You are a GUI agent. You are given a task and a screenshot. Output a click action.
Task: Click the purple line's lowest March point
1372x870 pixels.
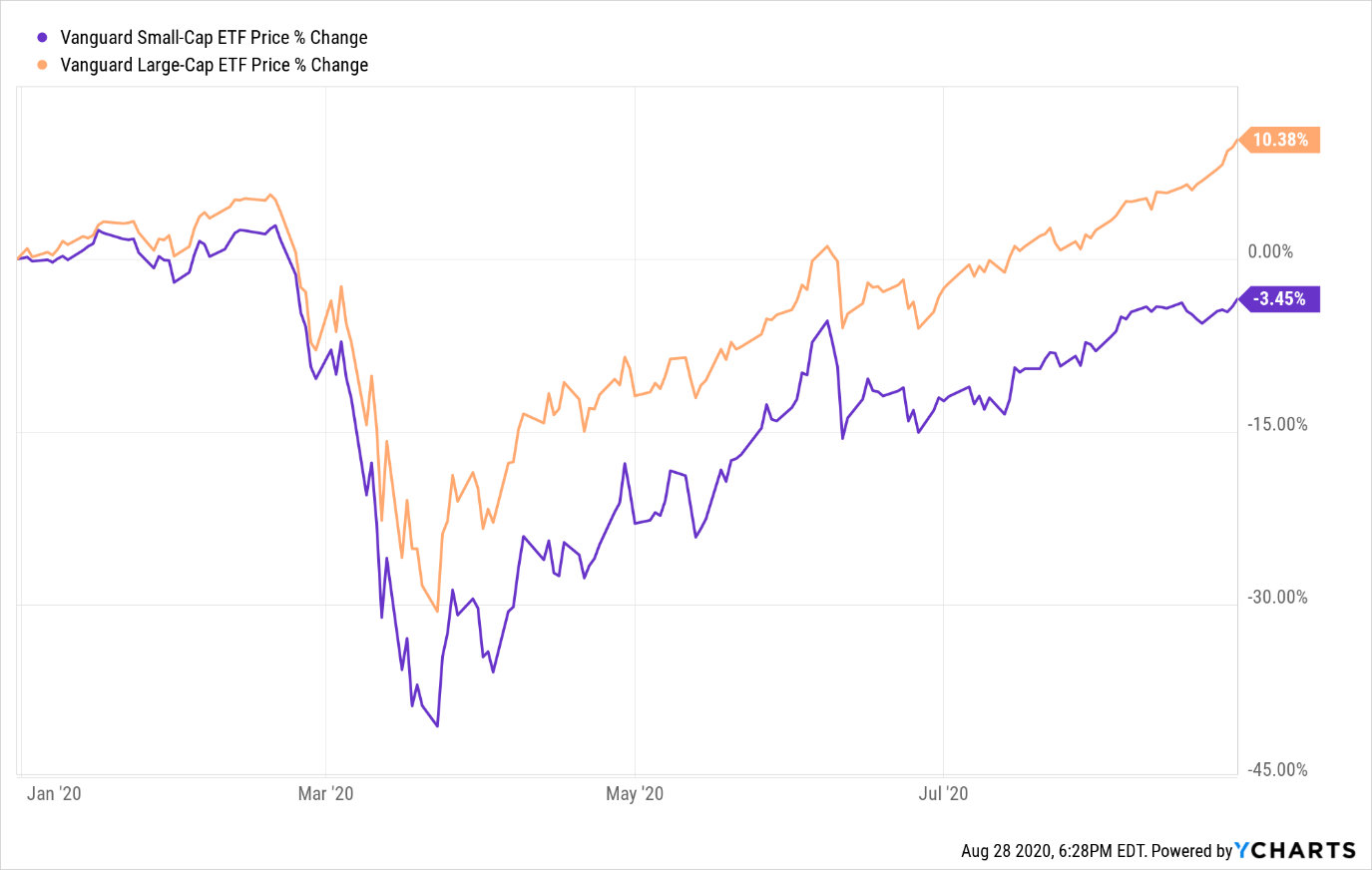(437, 725)
